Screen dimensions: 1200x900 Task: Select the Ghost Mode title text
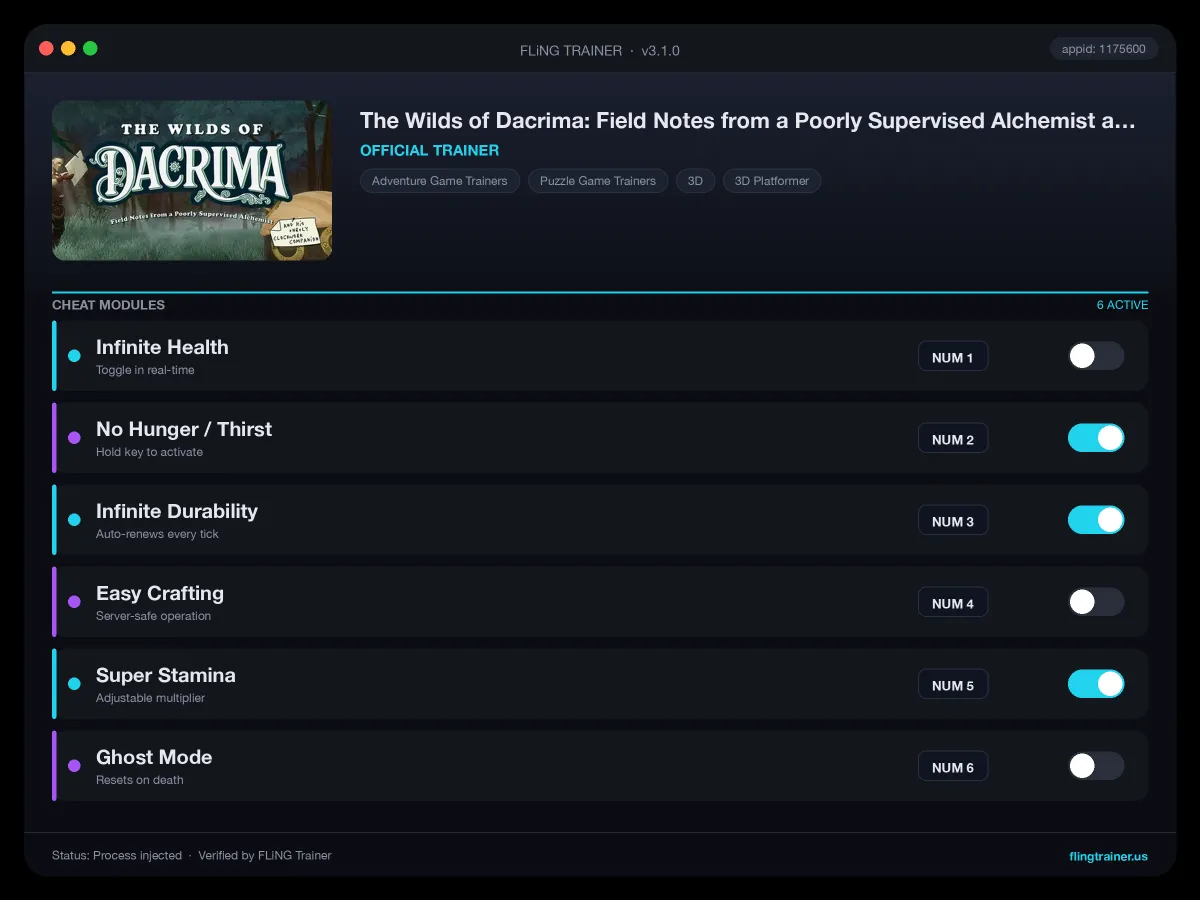[154, 757]
